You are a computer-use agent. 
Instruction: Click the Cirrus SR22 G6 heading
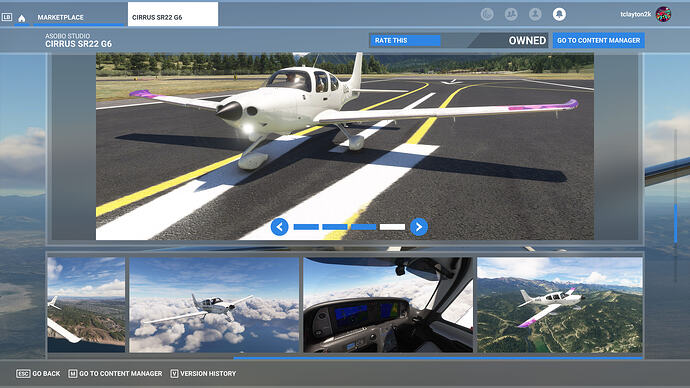point(78,44)
